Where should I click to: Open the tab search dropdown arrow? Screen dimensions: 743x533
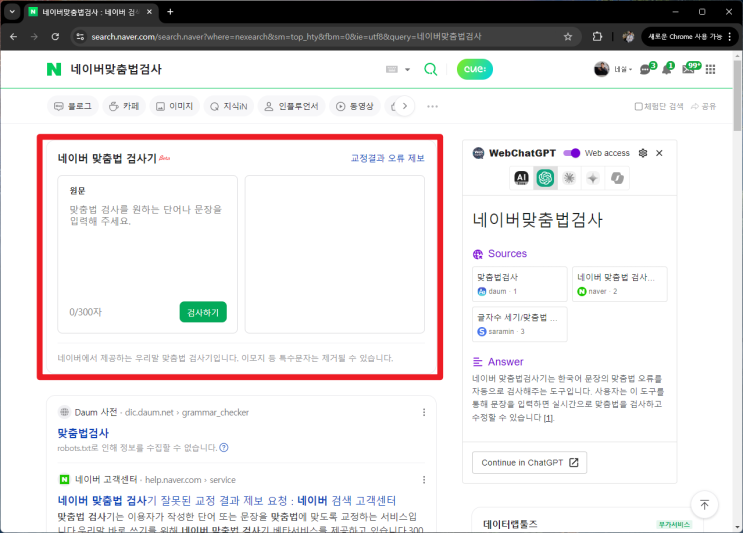point(12,12)
